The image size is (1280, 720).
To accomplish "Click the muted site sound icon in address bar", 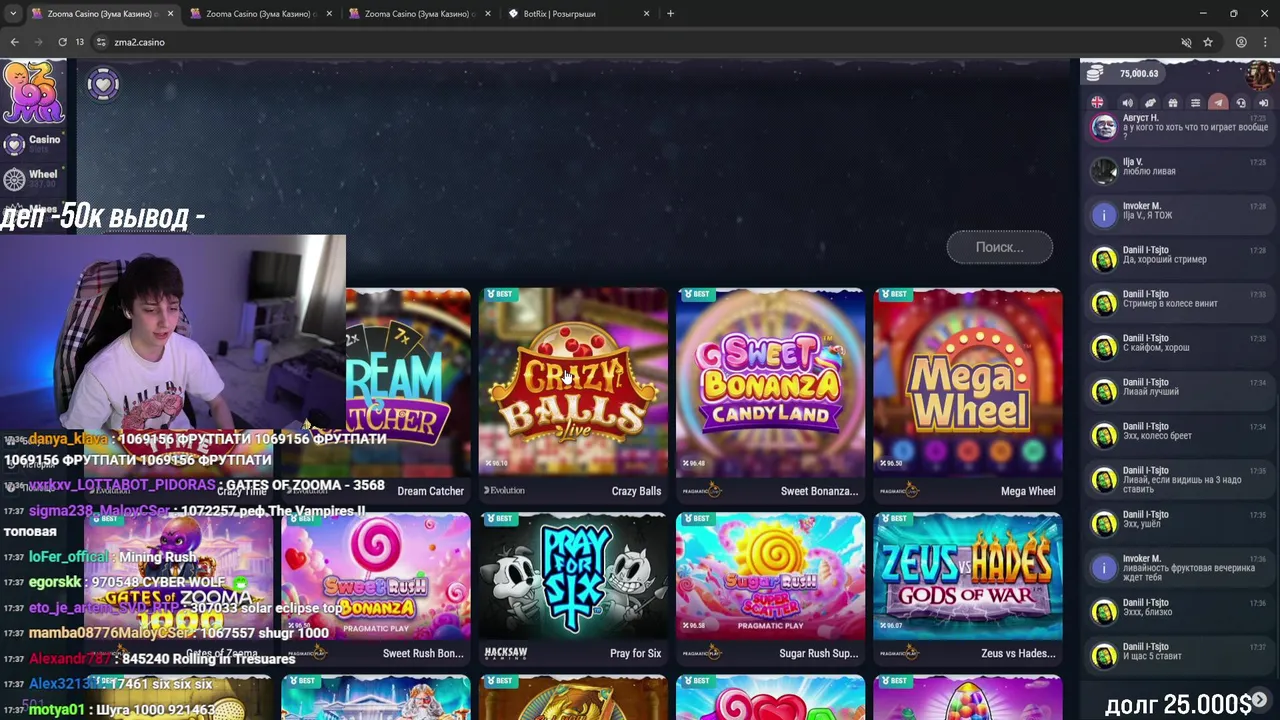I will (1186, 42).
